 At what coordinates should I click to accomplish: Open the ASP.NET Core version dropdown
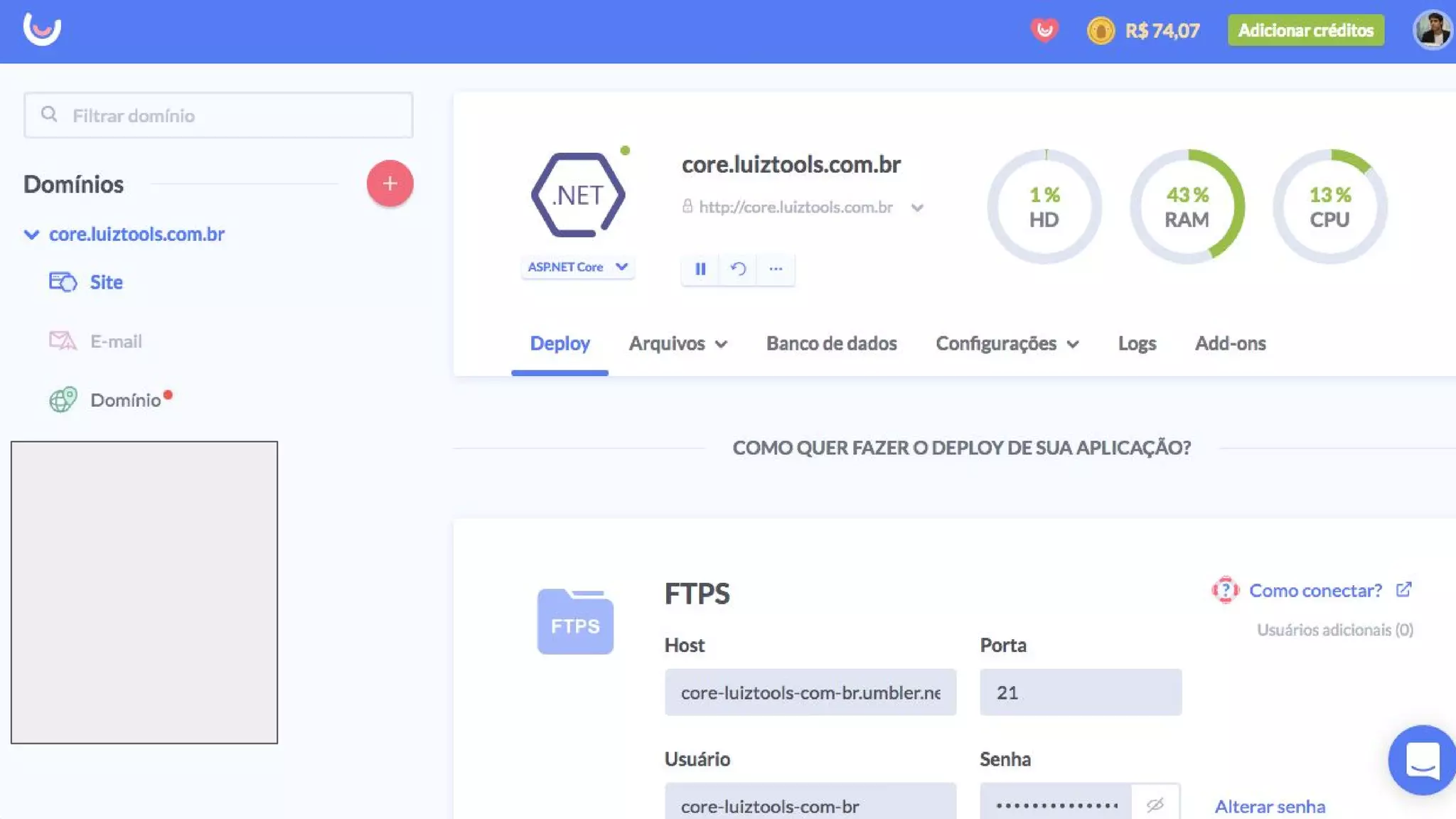577,267
